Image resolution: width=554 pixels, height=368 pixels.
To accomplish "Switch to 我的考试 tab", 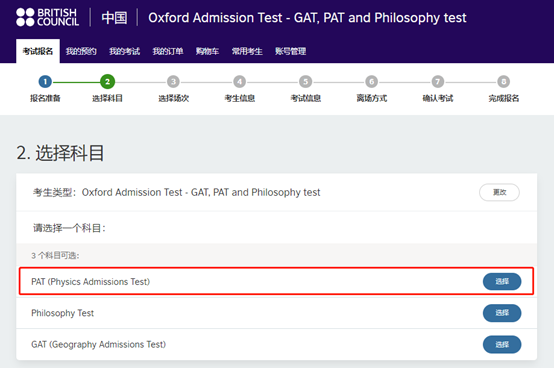I will tap(124, 51).
